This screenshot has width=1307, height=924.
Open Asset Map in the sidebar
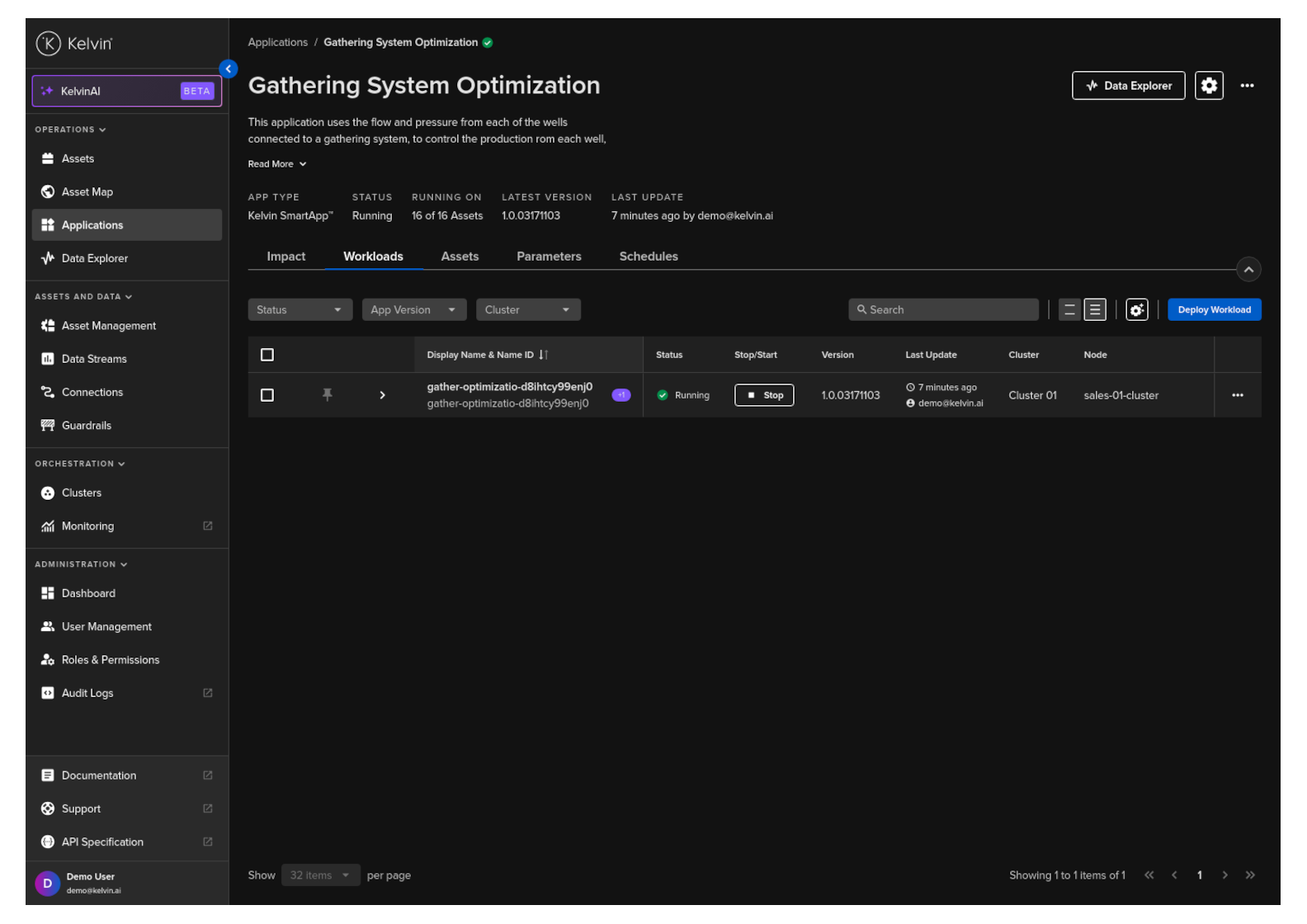pyautogui.click(x=87, y=192)
